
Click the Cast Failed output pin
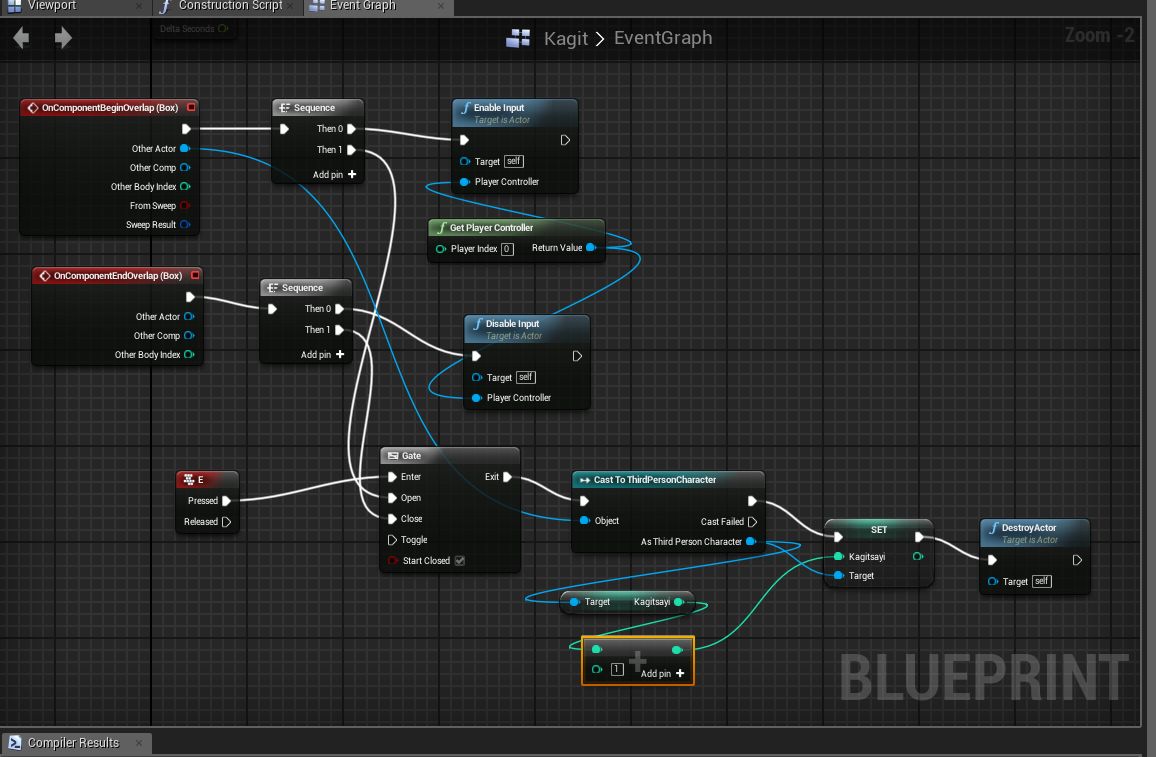(x=752, y=522)
